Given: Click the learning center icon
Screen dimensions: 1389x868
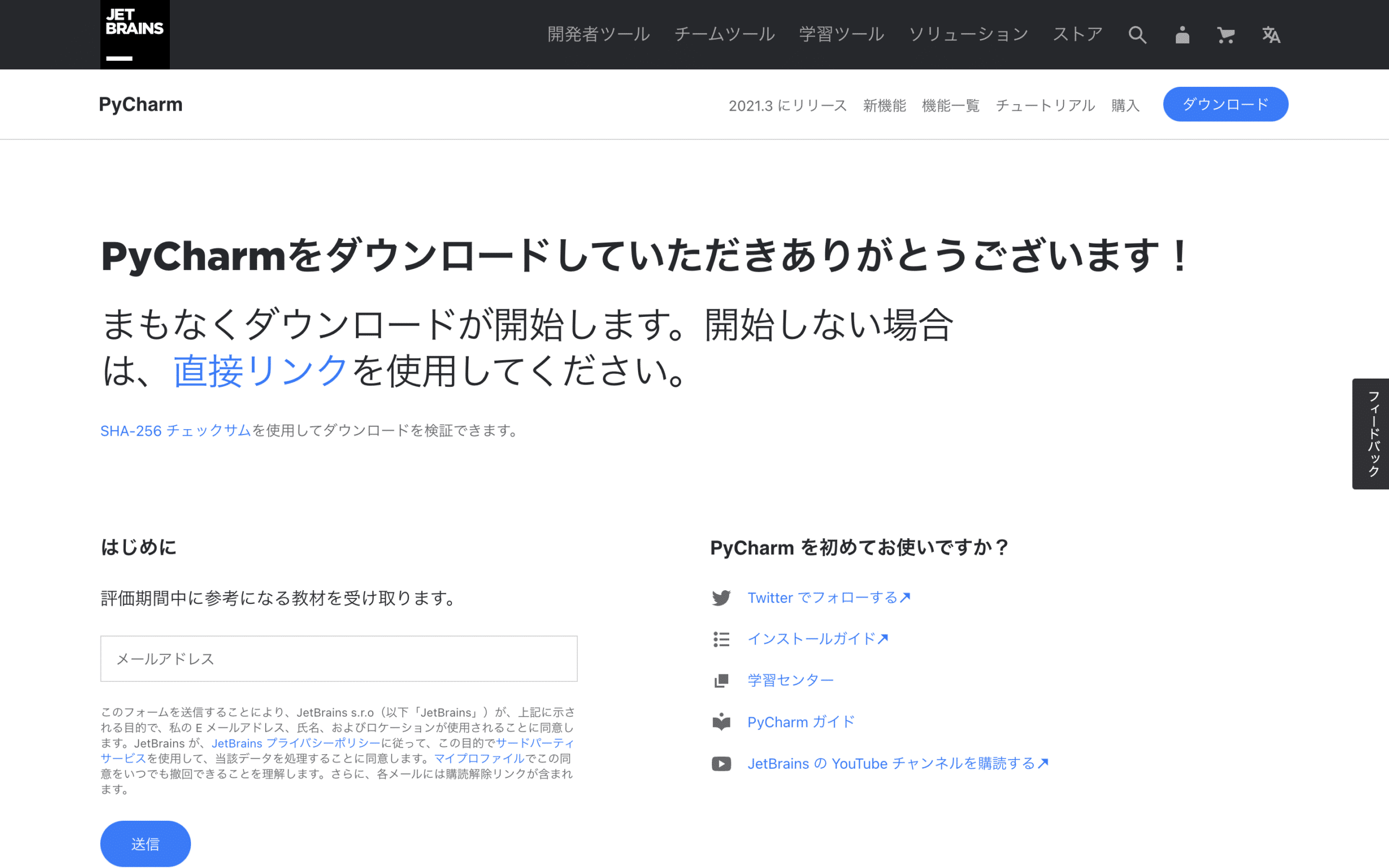Looking at the screenshot, I should [722, 680].
